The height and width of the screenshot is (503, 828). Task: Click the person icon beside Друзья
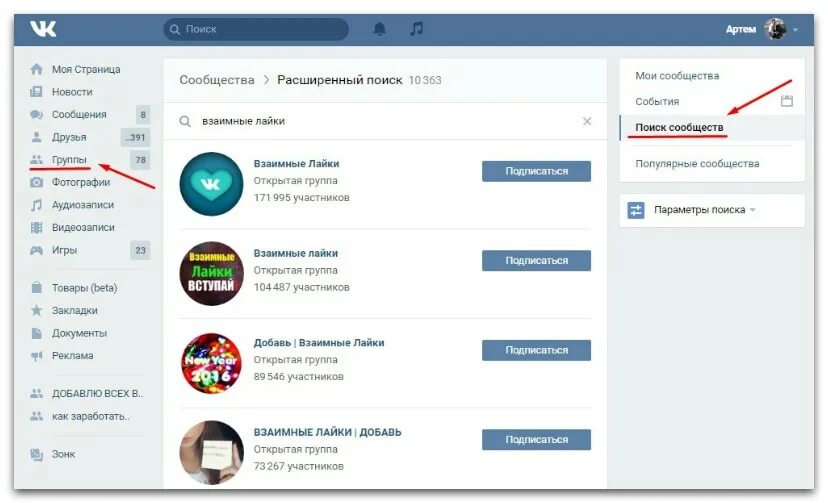tap(36, 137)
